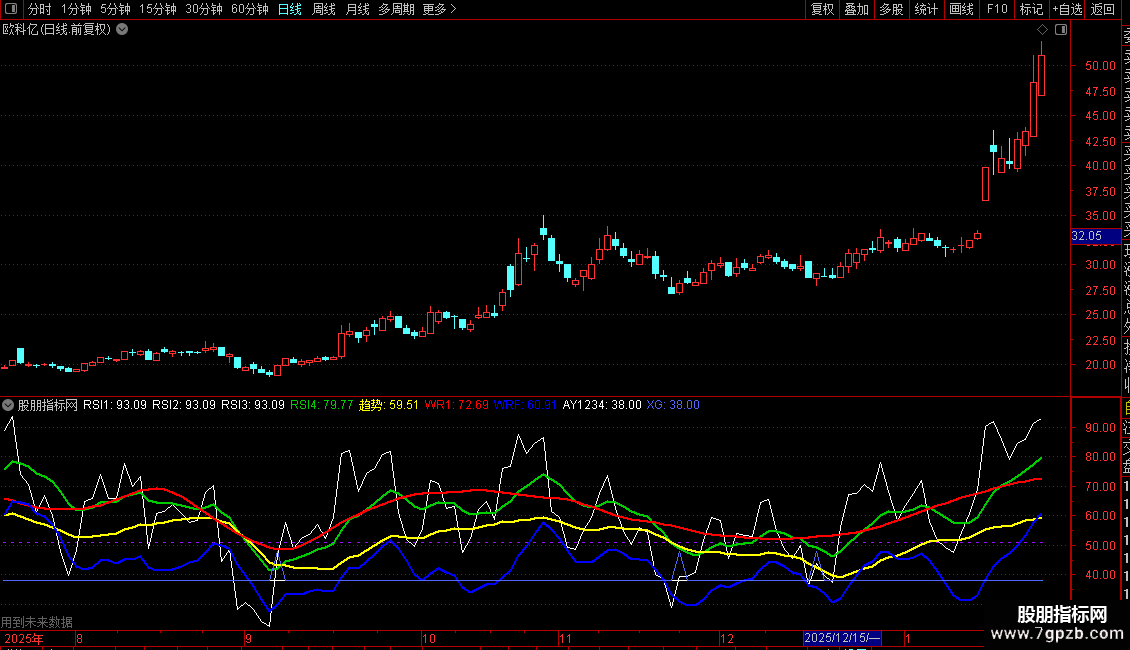Select the 30分钟 period tab
The width and height of the screenshot is (1130, 650).
click(203, 9)
